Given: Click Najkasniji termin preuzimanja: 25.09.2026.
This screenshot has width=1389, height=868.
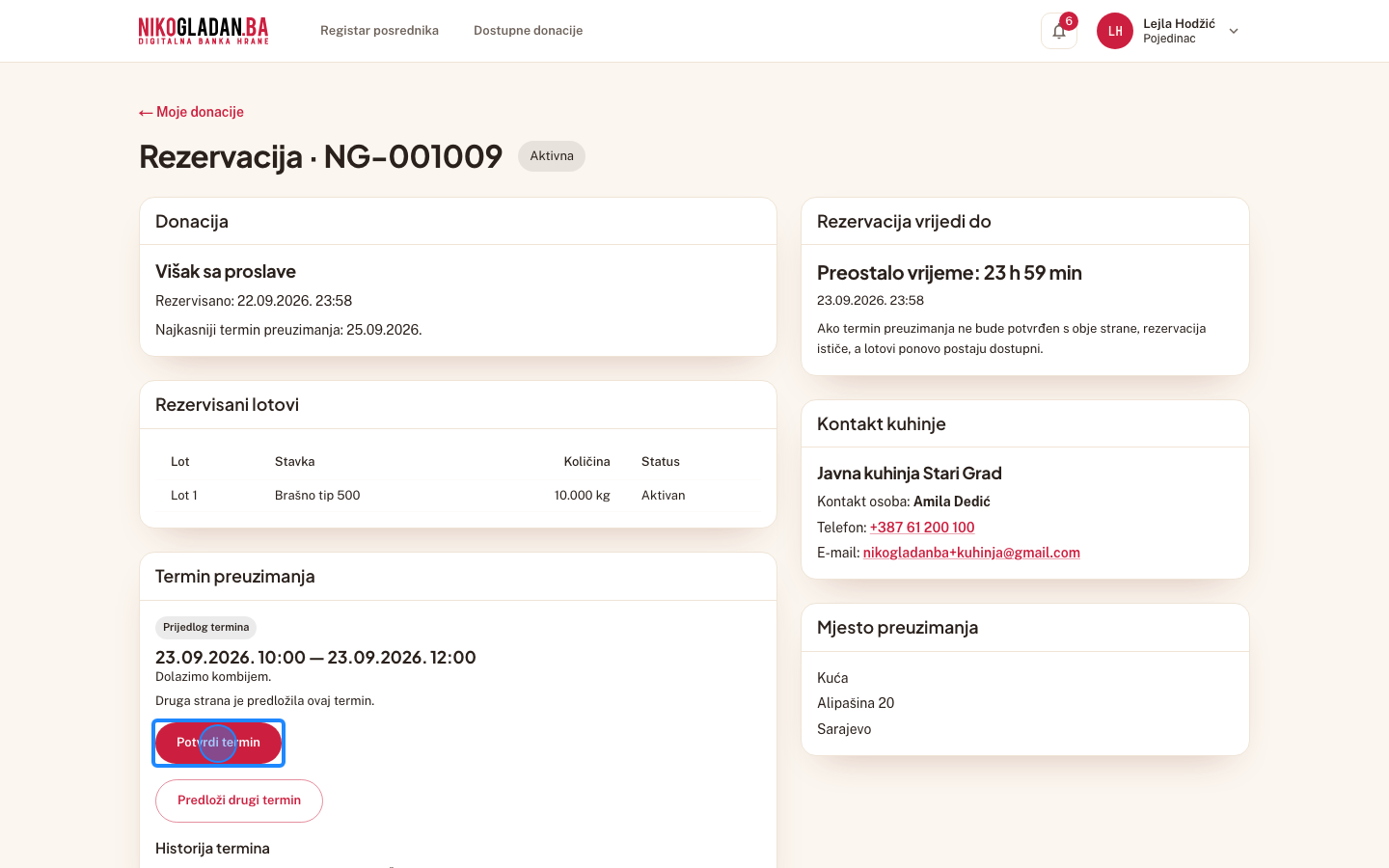Looking at the screenshot, I should click(x=288, y=330).
